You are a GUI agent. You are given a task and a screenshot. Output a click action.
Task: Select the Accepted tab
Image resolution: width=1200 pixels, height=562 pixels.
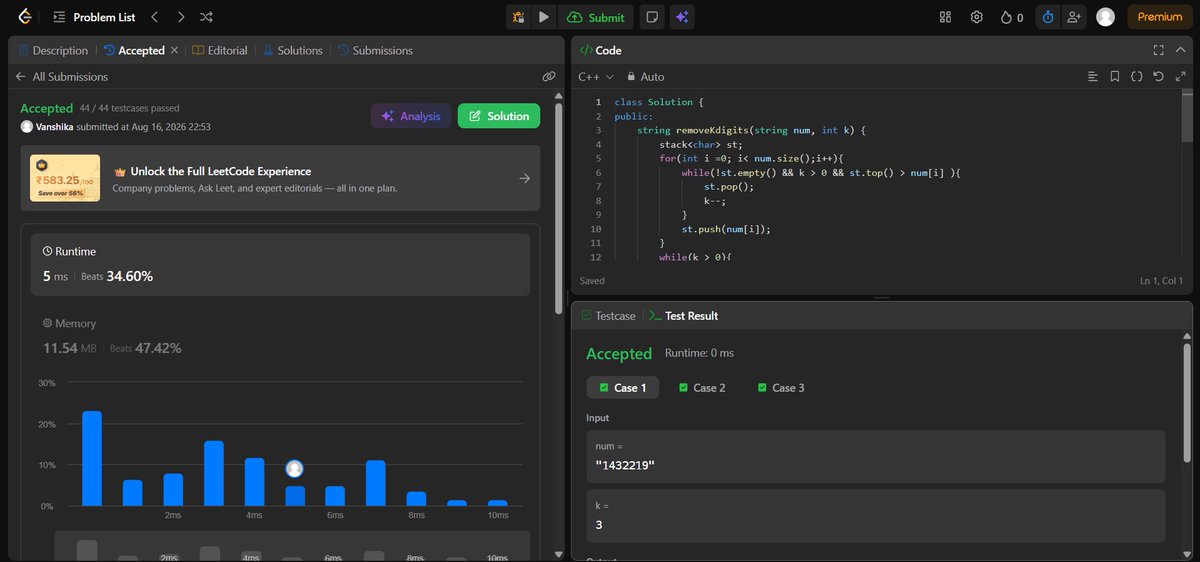coord(134,50)
